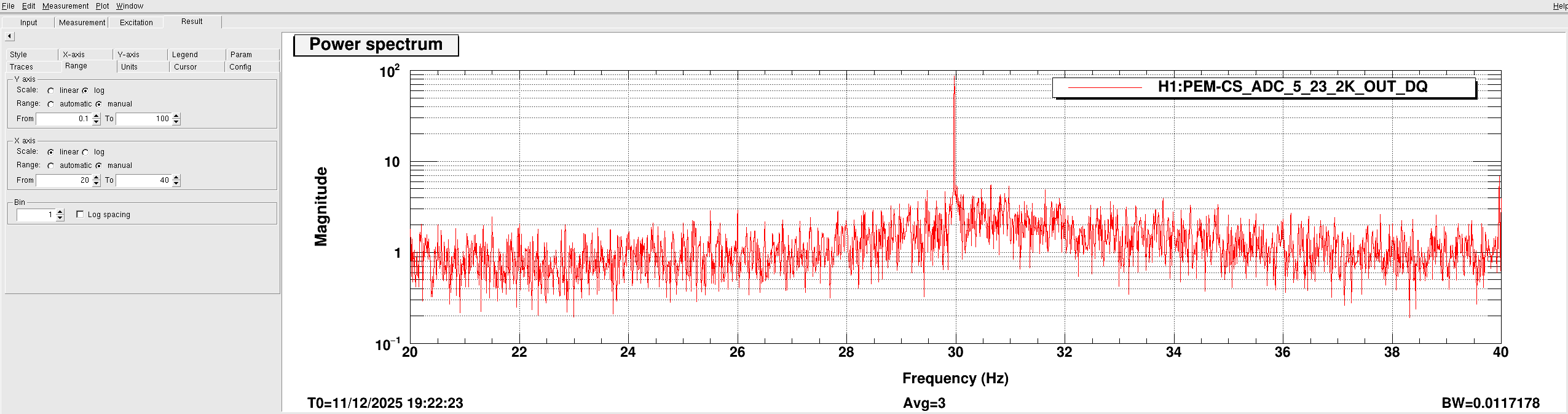The height and width of the screenshot is (414, 1568).
Task: Set X axis scale to log
Action: coord(85,152)
